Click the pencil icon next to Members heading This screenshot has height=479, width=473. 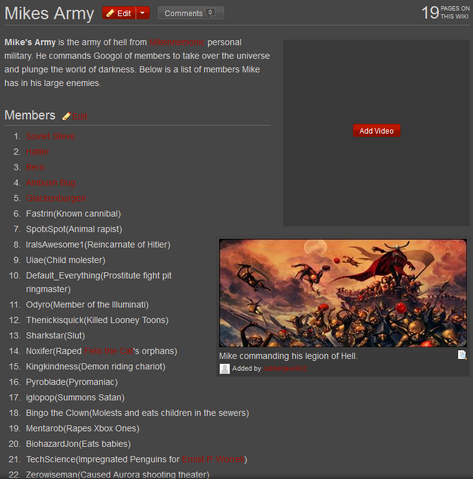pos(66,116)
